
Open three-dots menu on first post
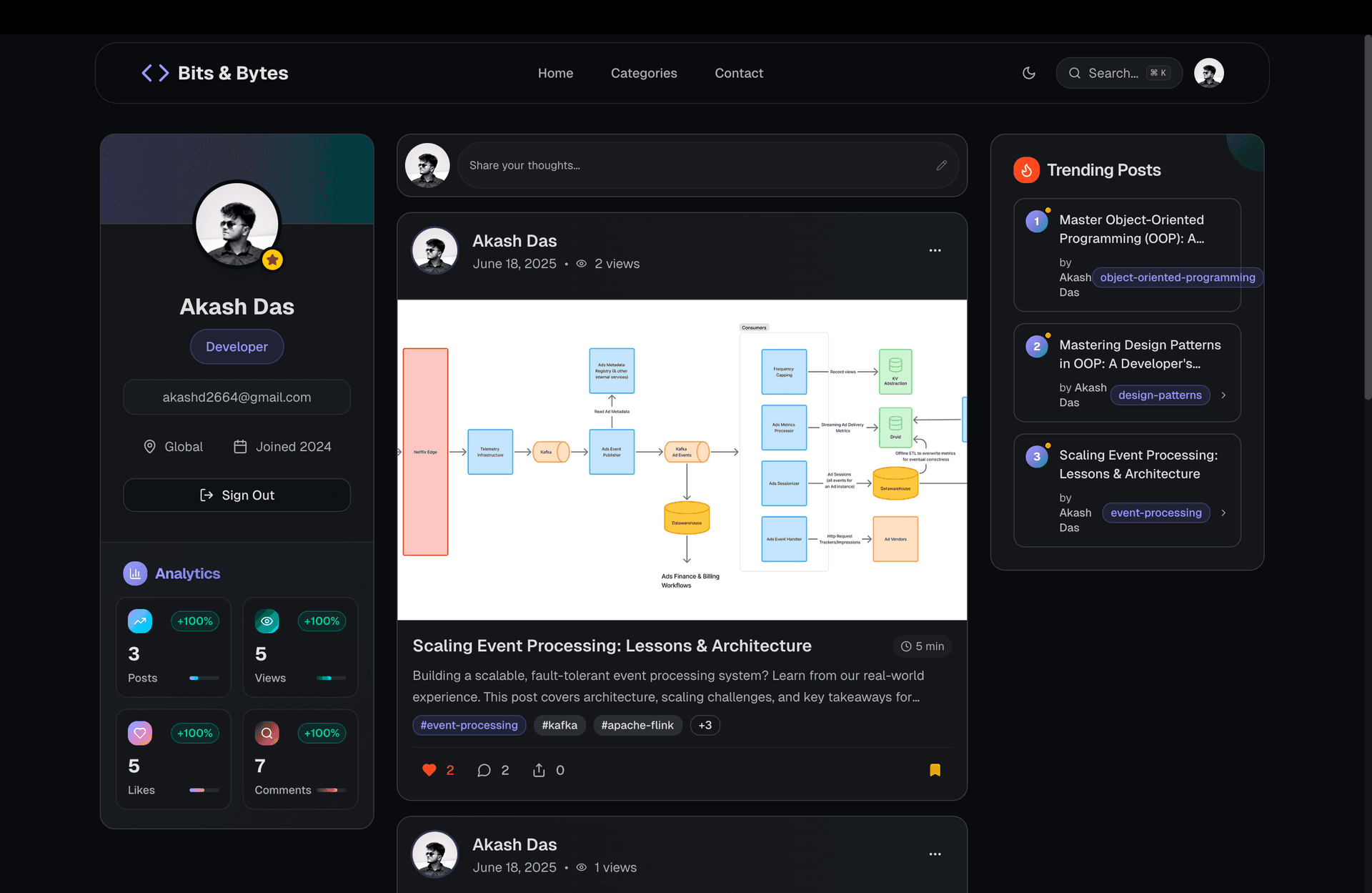click(x=935, y=250)
